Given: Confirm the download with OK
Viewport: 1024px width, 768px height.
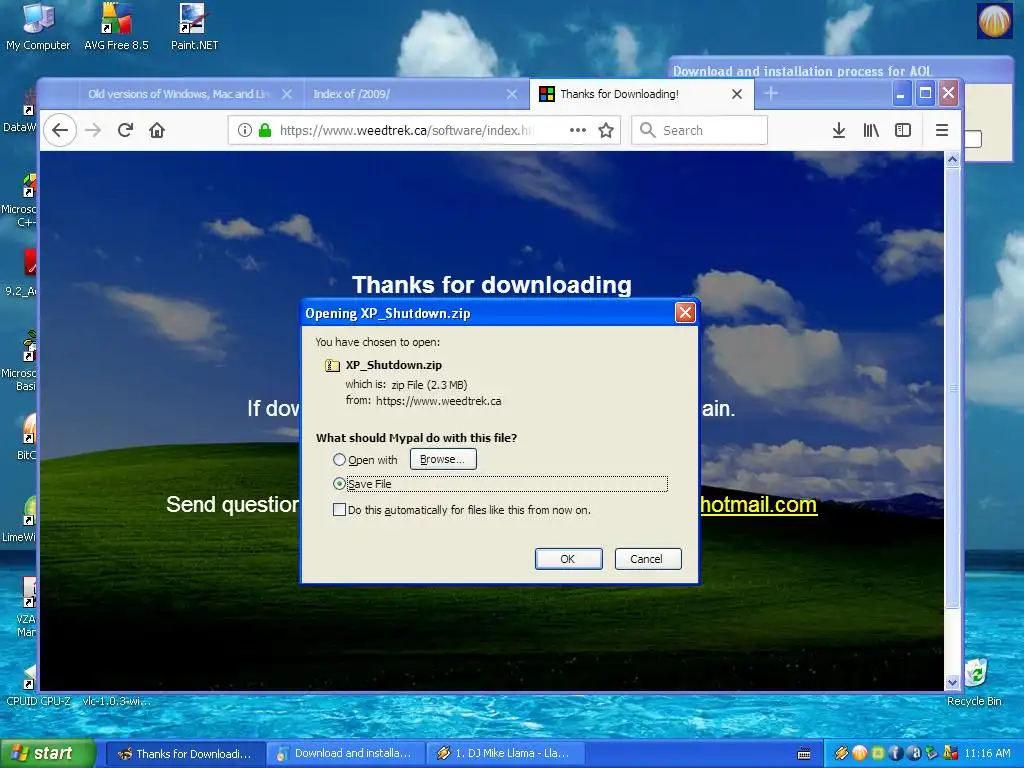Looking at the screenshot, I should [x=568, y=559].
